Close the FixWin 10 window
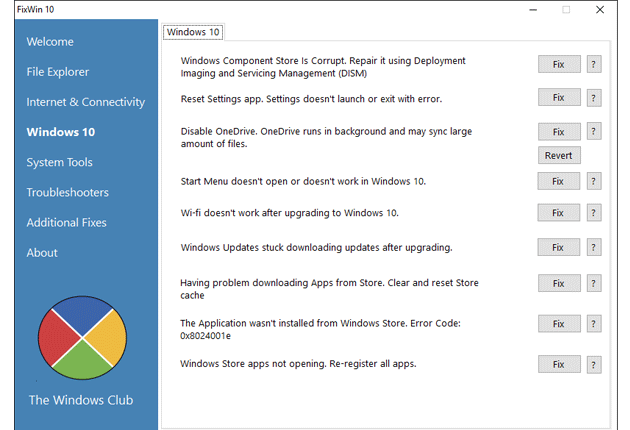 (x=600, y=10)
